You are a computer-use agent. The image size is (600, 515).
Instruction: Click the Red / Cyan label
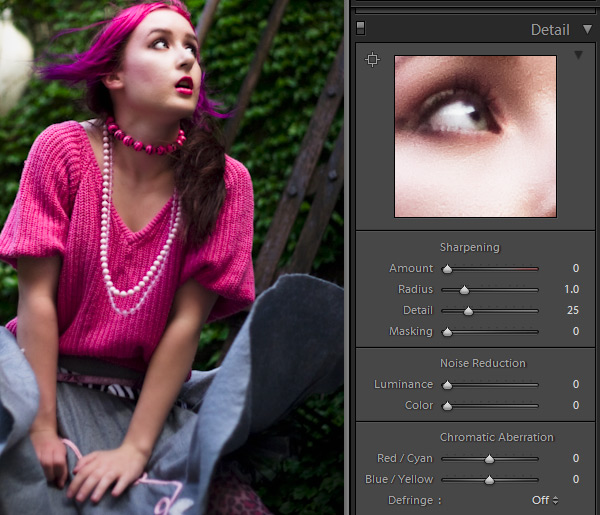coord(405,458)
